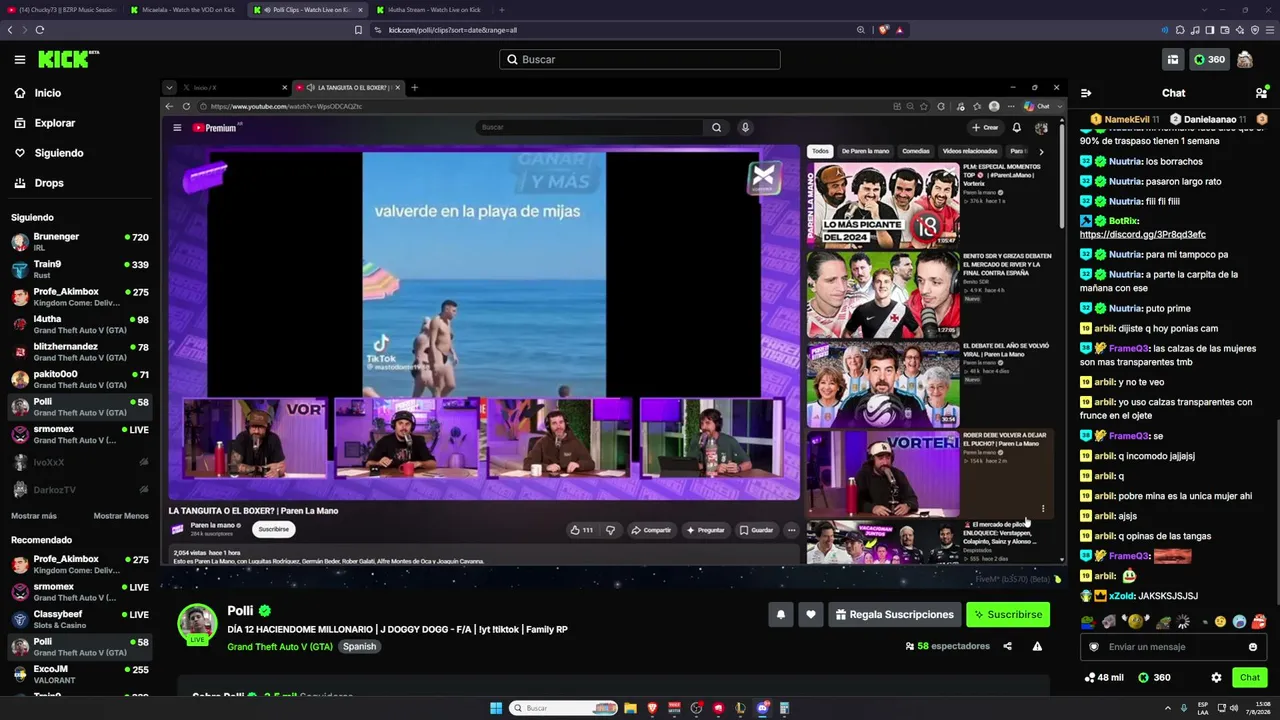Report the stream with warning icon
This screenshot has width=1280, height=720.
(1037, 646)
